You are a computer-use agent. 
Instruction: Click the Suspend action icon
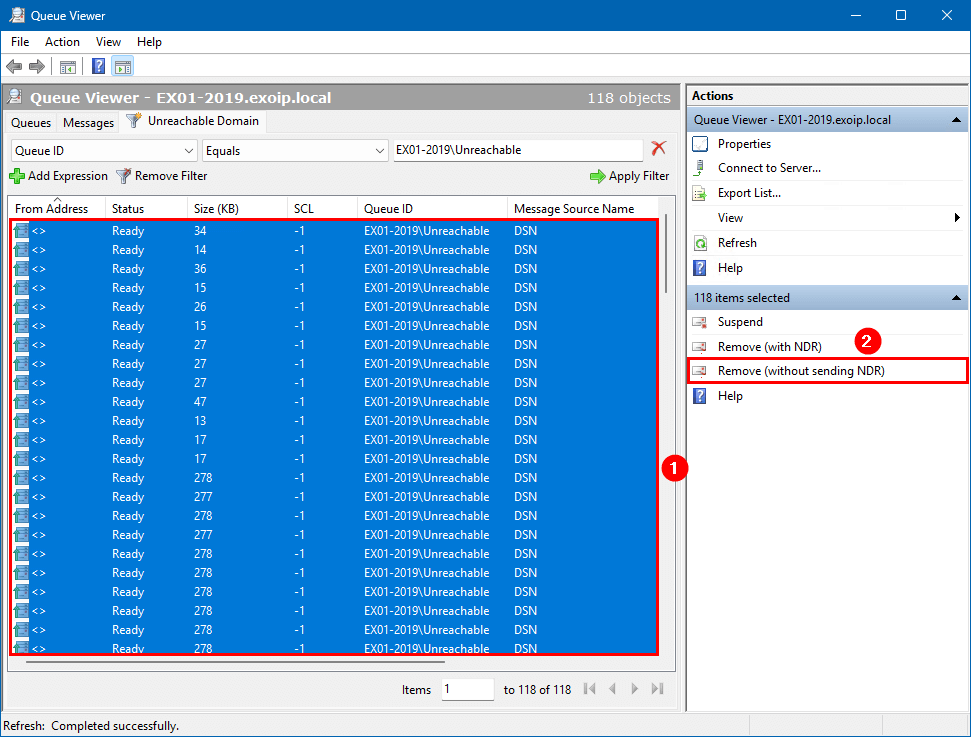pos(700,322)
